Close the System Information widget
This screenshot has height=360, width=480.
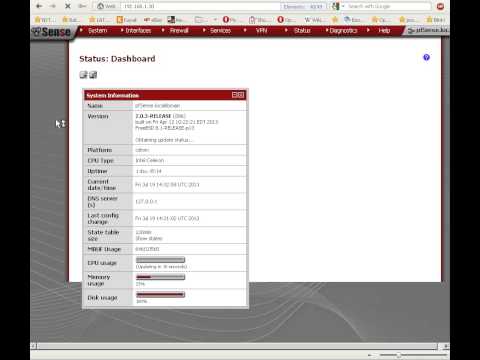[x=241, y=95]
